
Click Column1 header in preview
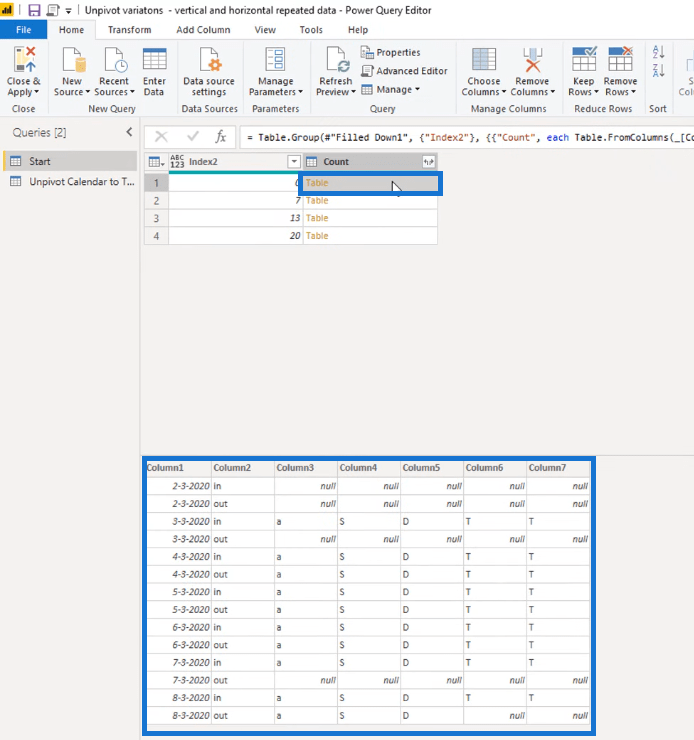coord(179,468)
